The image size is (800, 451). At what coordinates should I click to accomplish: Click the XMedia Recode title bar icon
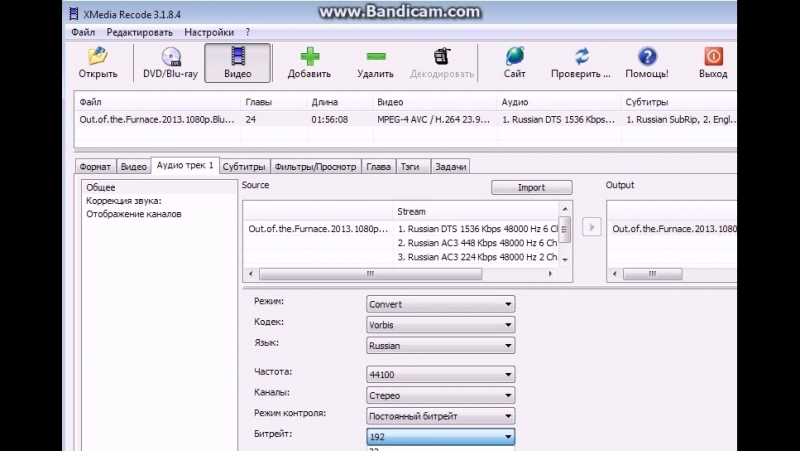[74, 14]
